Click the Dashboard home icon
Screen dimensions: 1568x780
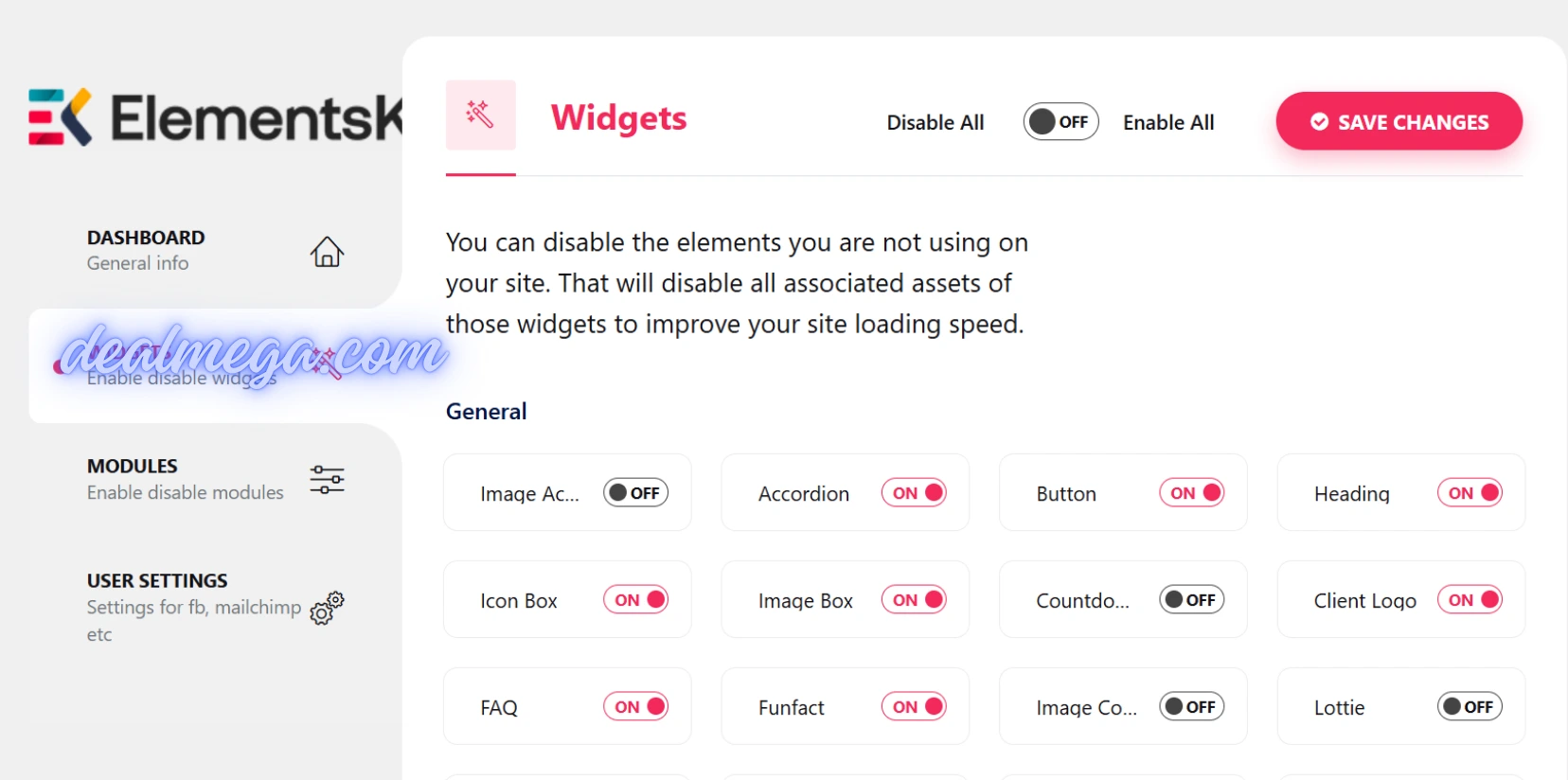(x=327, y=252)
